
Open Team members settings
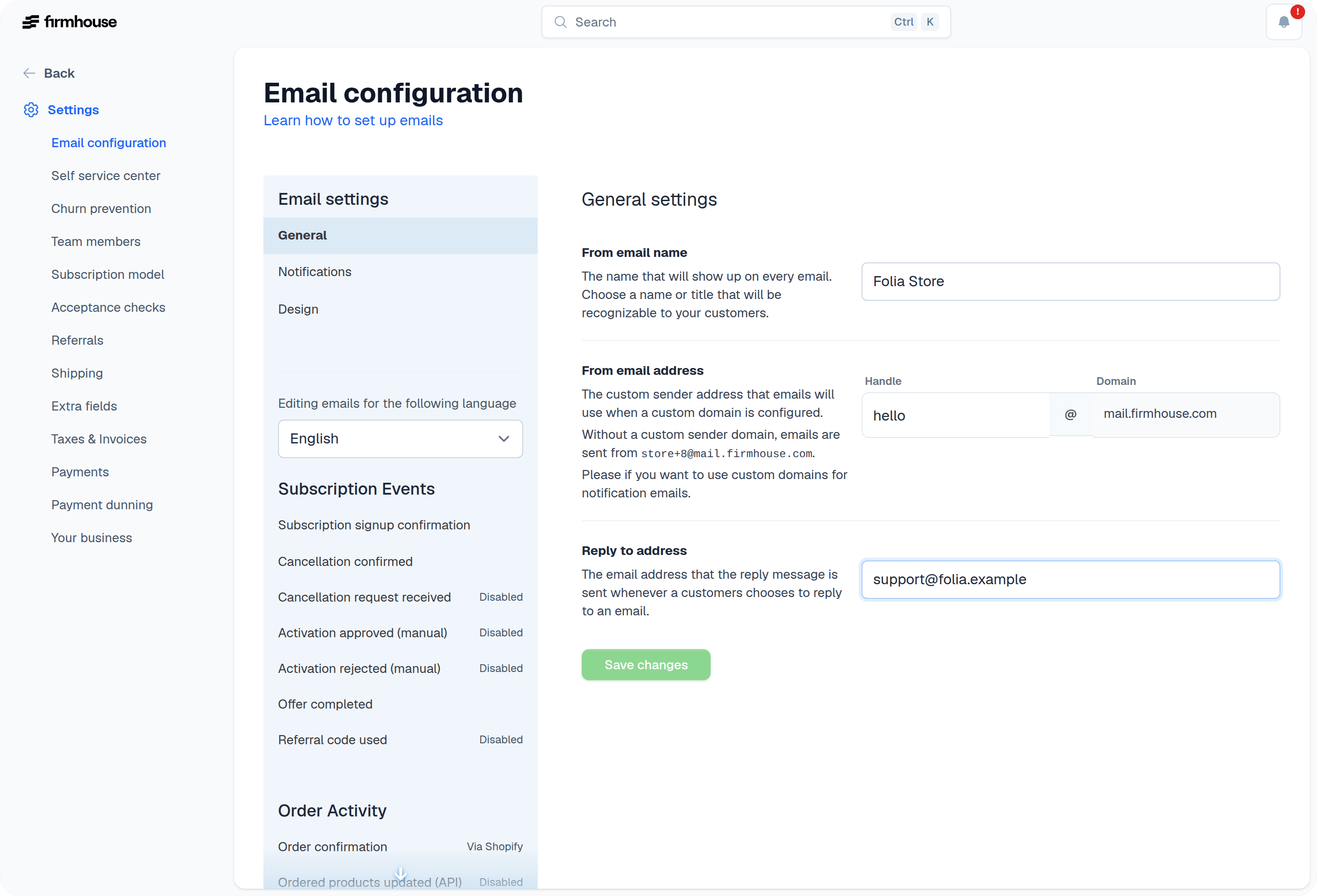[x=96, y=241]
